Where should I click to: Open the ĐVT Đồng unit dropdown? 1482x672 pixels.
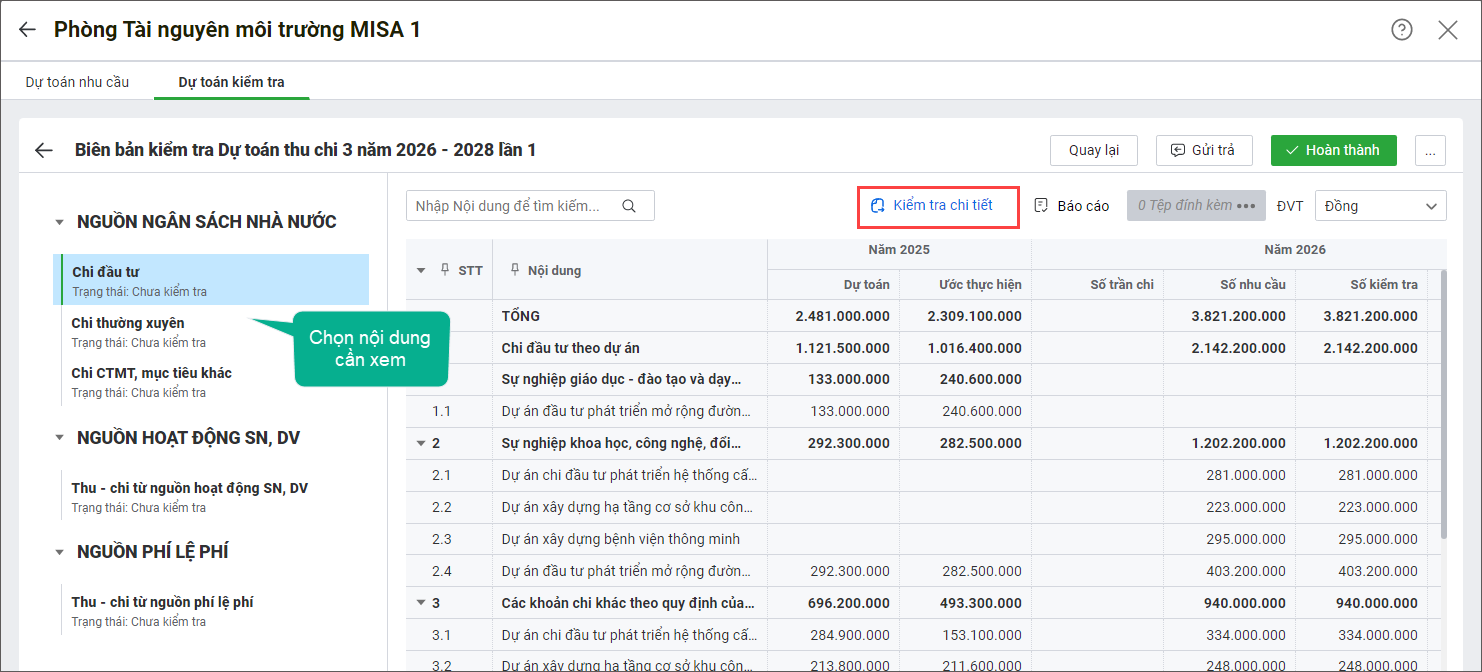[x=1380, y=206]
